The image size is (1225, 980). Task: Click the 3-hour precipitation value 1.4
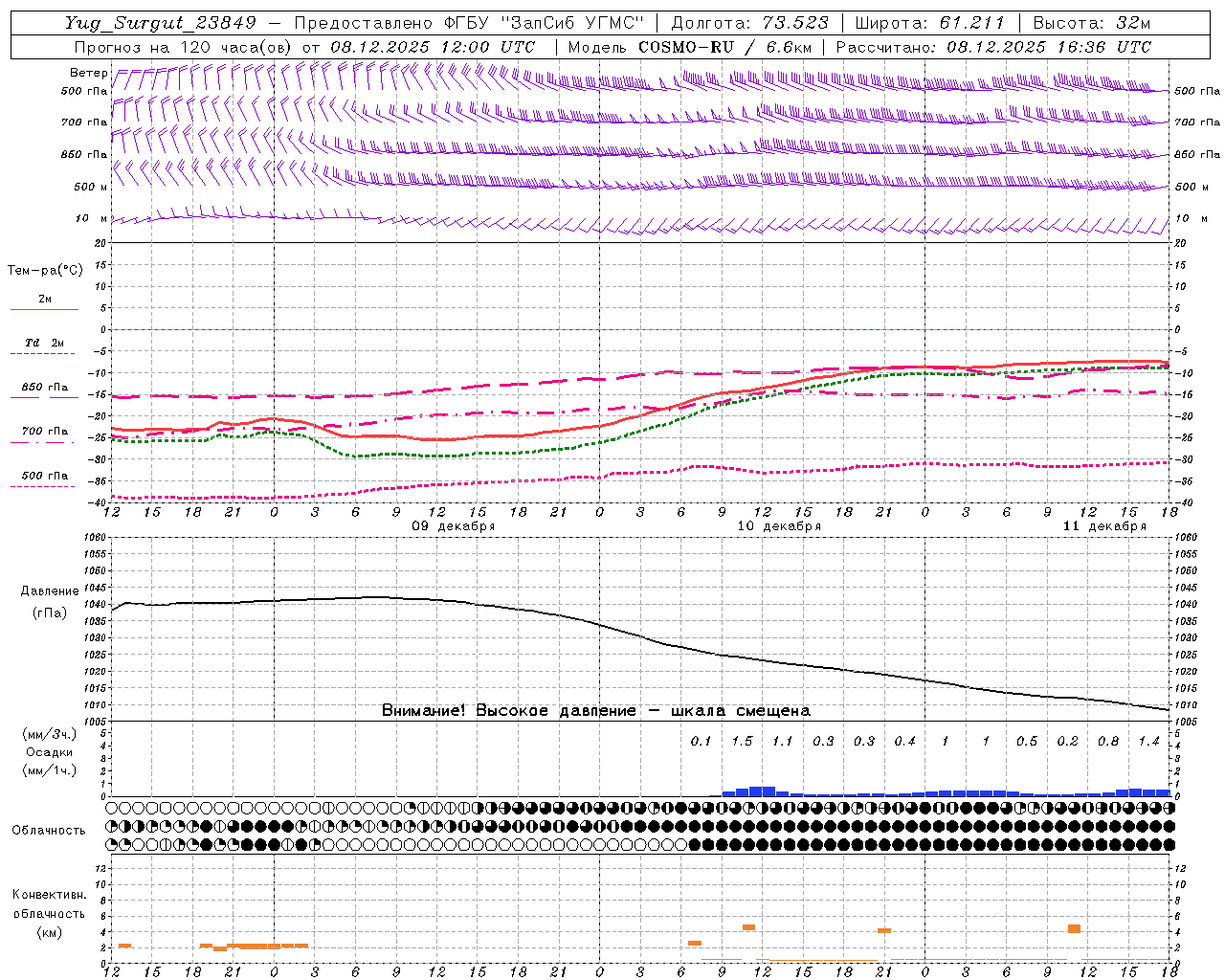click(x=1149, y=742)
